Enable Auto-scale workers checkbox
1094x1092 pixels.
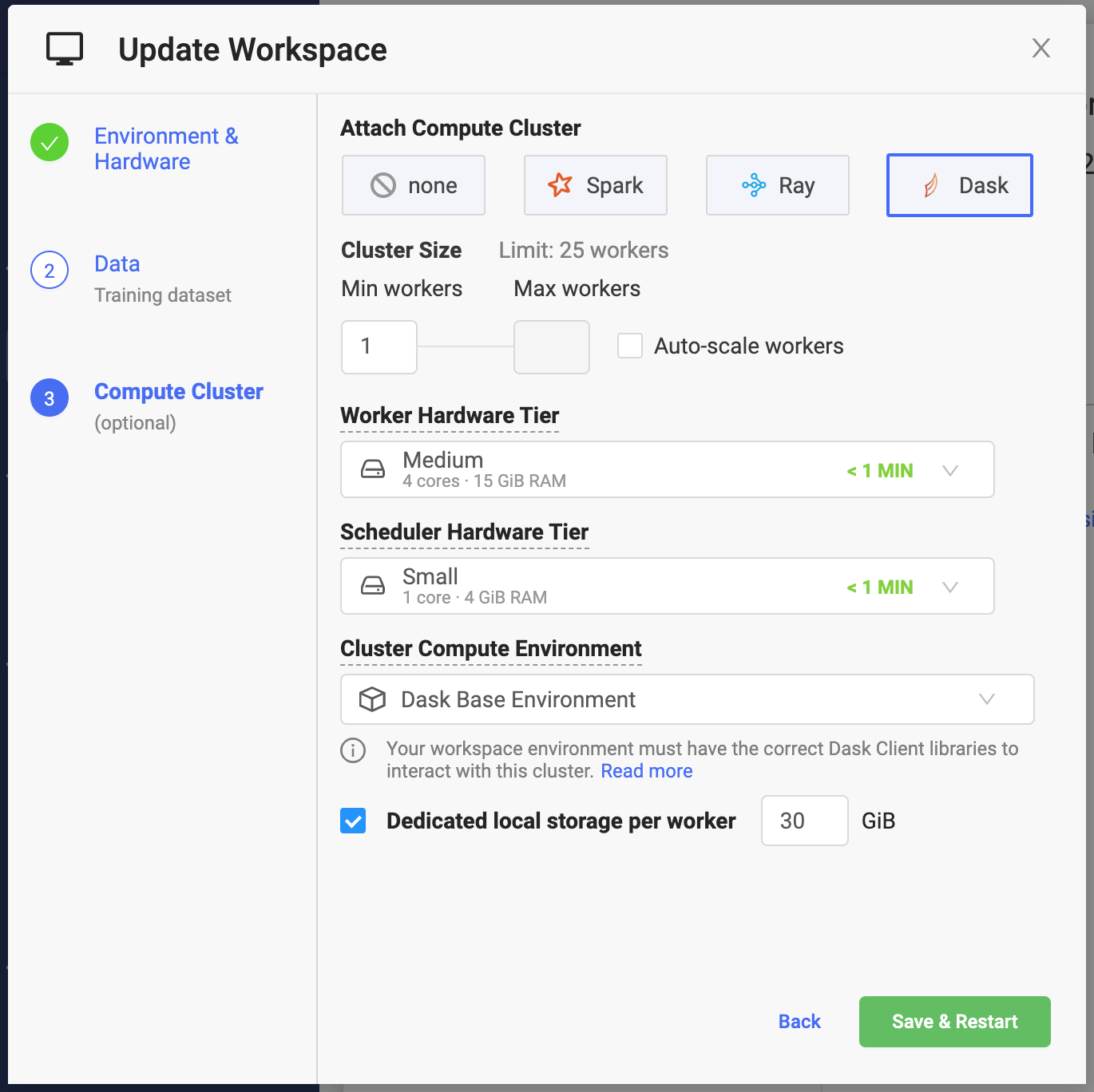pos(630,346)
